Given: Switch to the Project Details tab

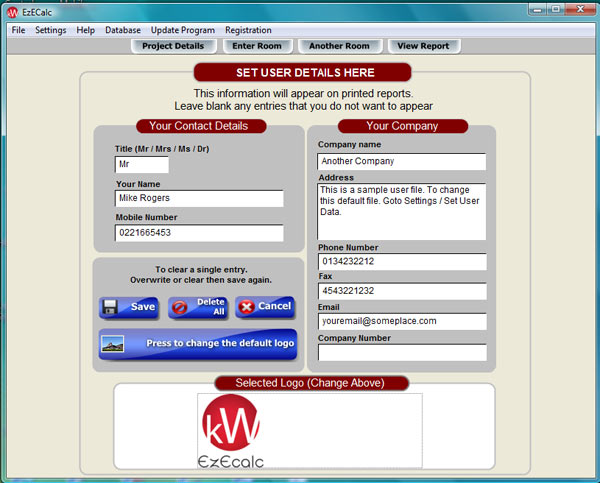Looking at the screenshot, I should click(x=173, y=46).
